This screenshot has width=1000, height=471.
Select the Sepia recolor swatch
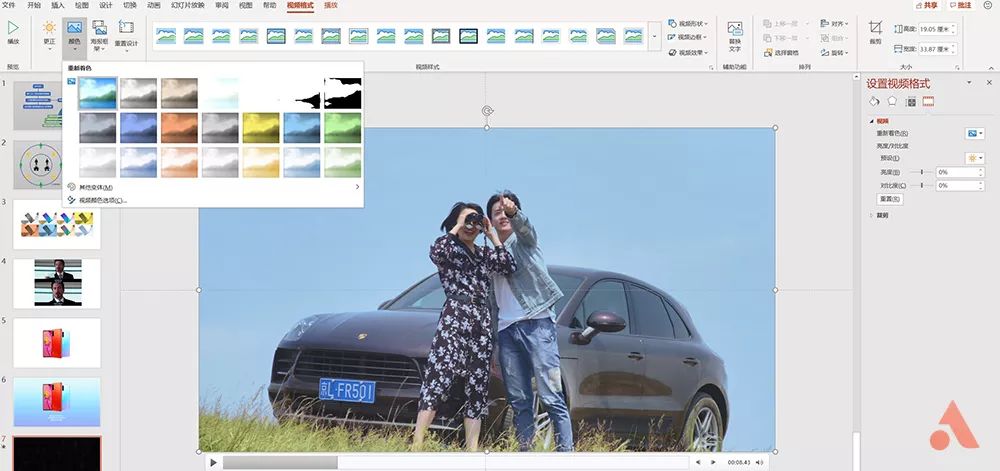coord(179,93)
